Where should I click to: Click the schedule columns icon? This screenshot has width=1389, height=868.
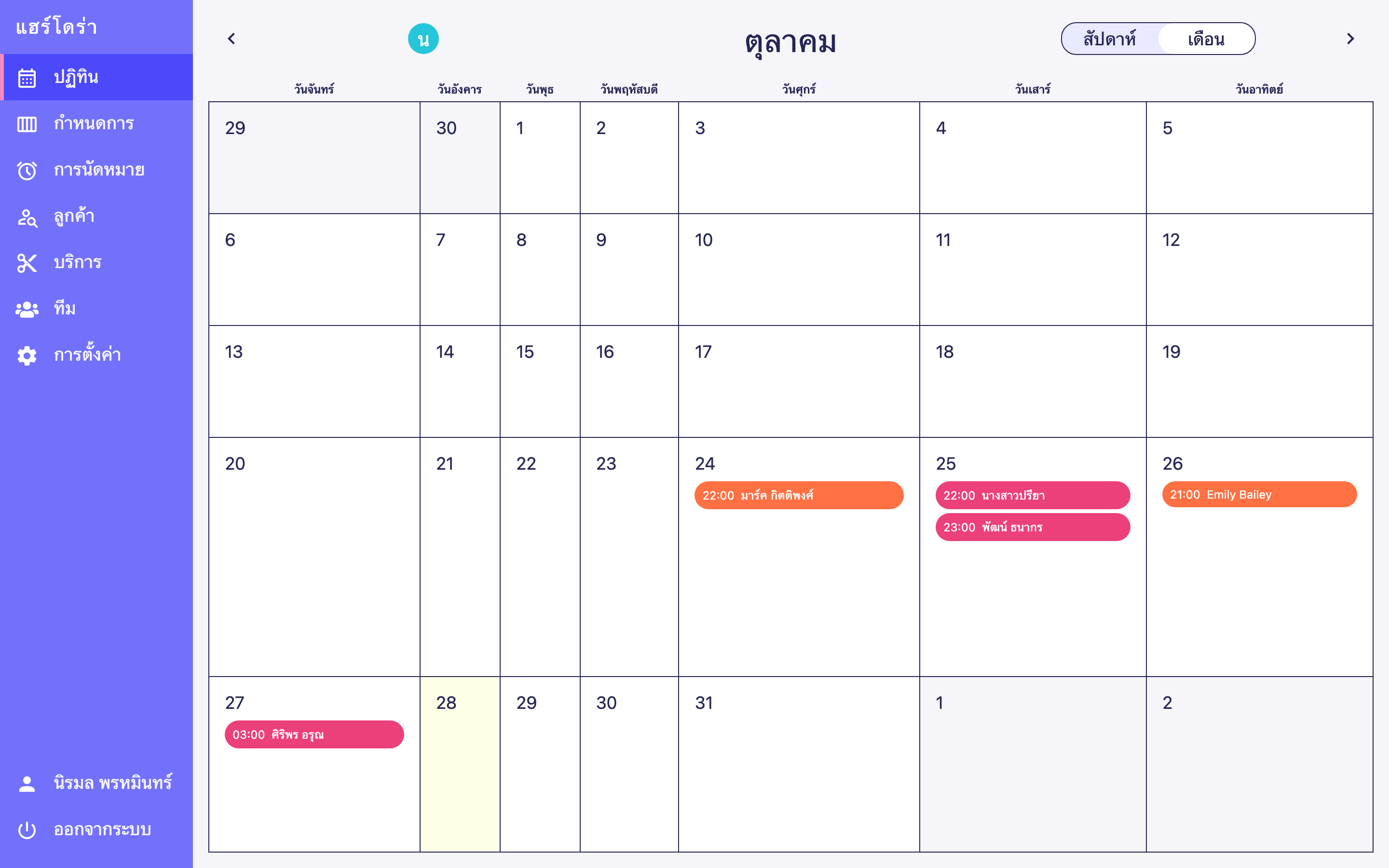[x=27, y=124]
